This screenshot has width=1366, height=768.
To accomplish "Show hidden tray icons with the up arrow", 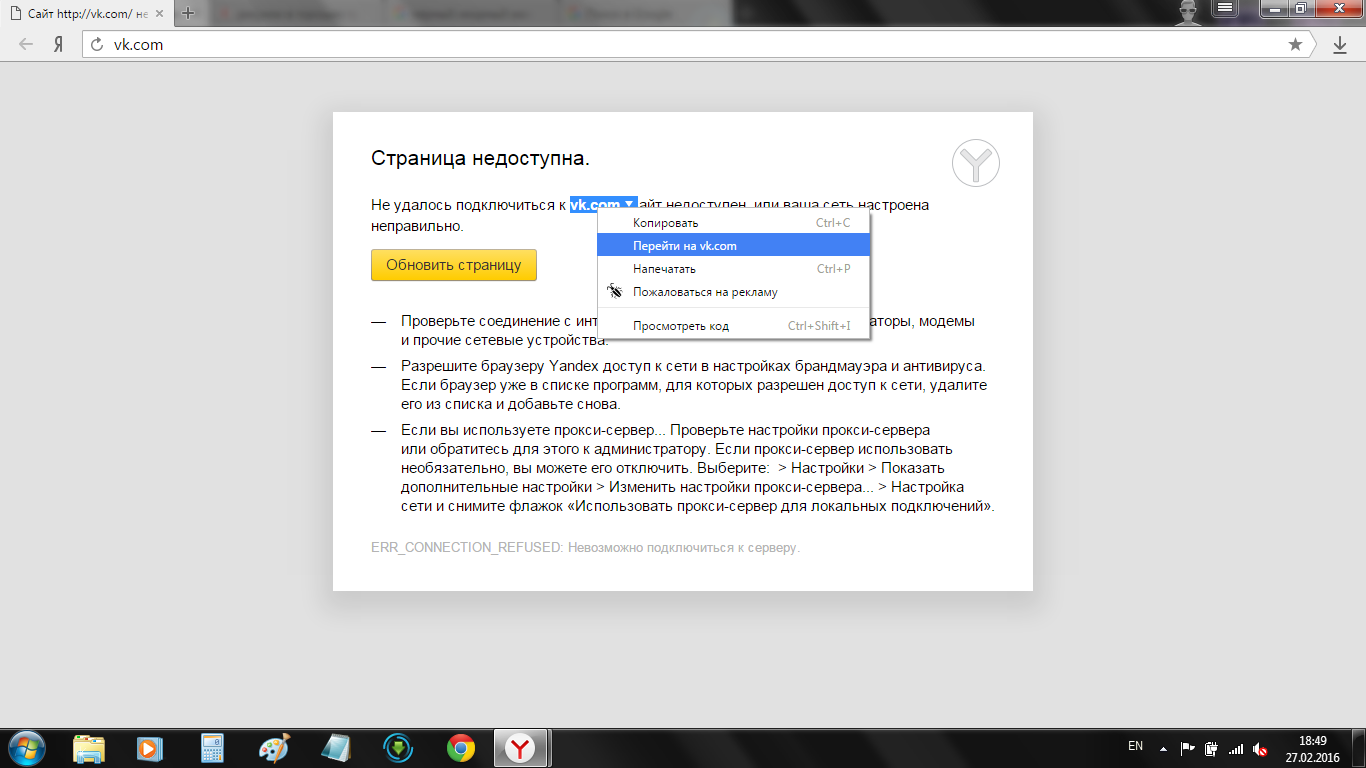I will coord(1163,748).
